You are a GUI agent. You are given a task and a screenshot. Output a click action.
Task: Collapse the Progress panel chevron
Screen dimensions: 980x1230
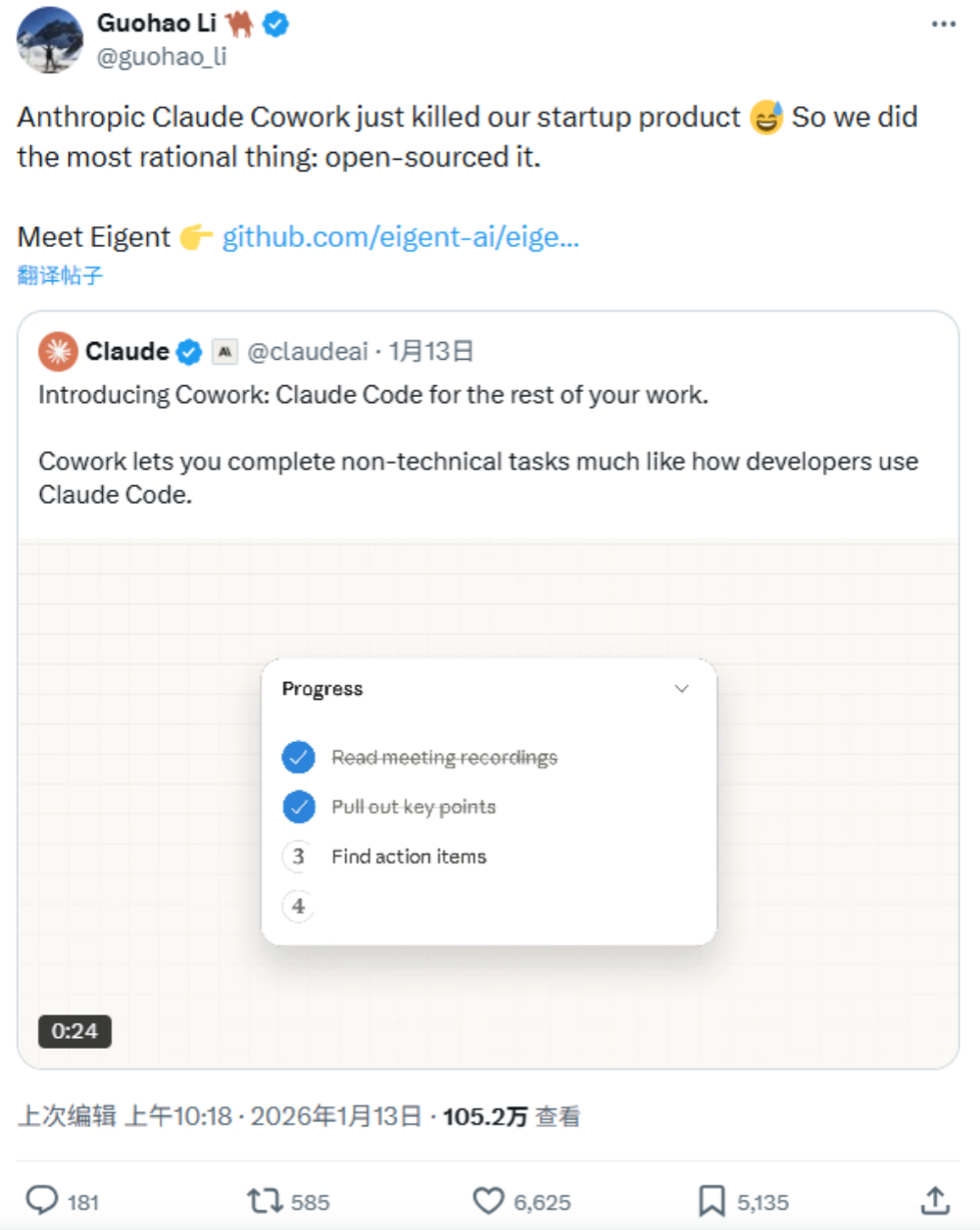click(x=682, y=689)
